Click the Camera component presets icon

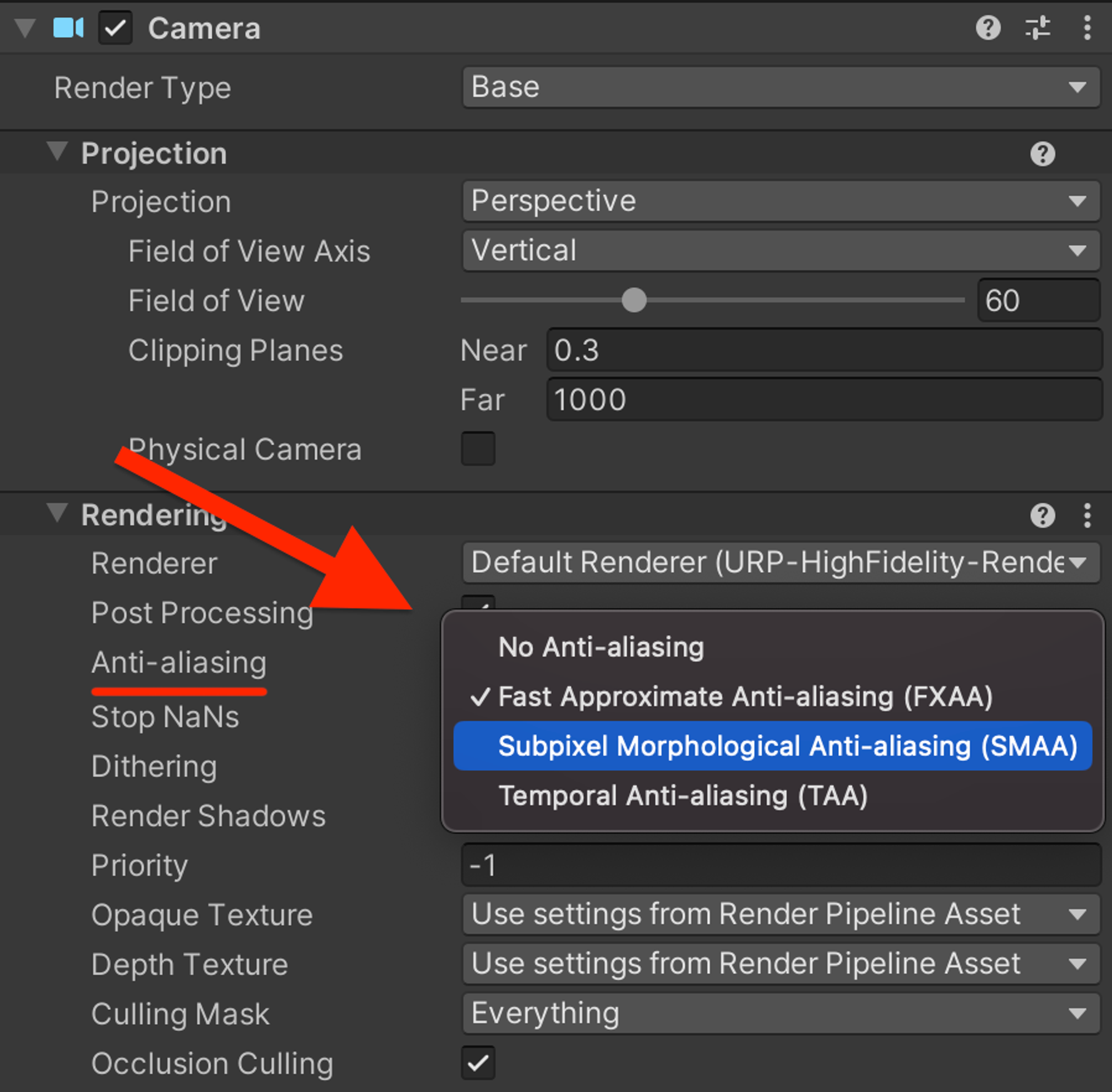click(x=1037, y=28)
